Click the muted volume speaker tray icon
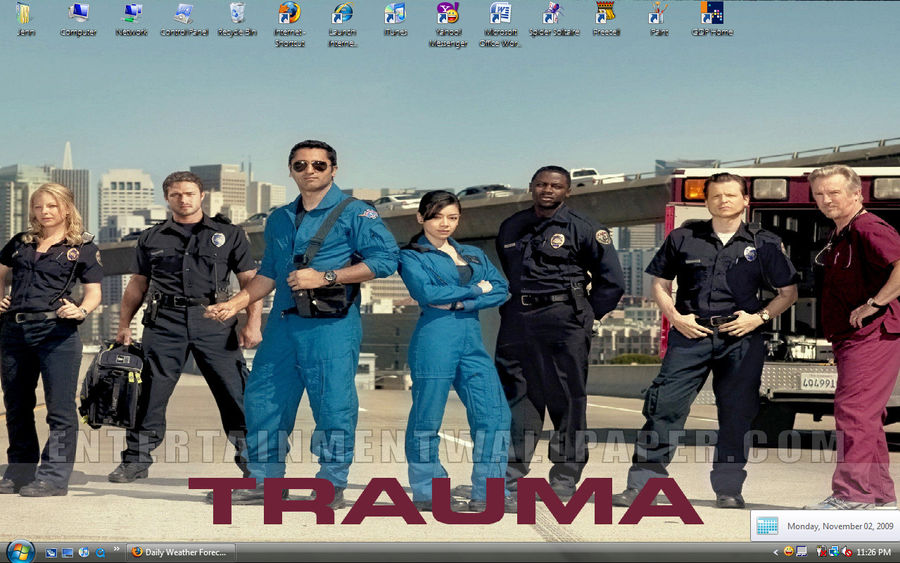The width and height of the screenshot is (900, 563). click(x=847, y=552)
